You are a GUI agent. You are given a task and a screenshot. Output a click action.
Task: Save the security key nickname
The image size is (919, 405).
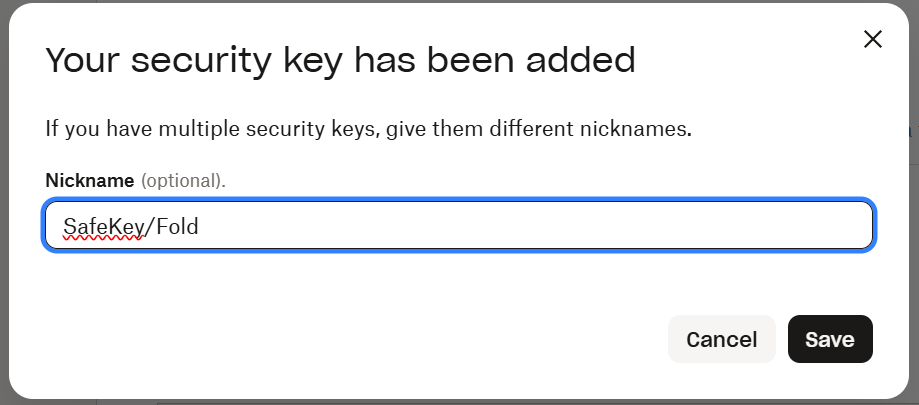coord(830,339)
